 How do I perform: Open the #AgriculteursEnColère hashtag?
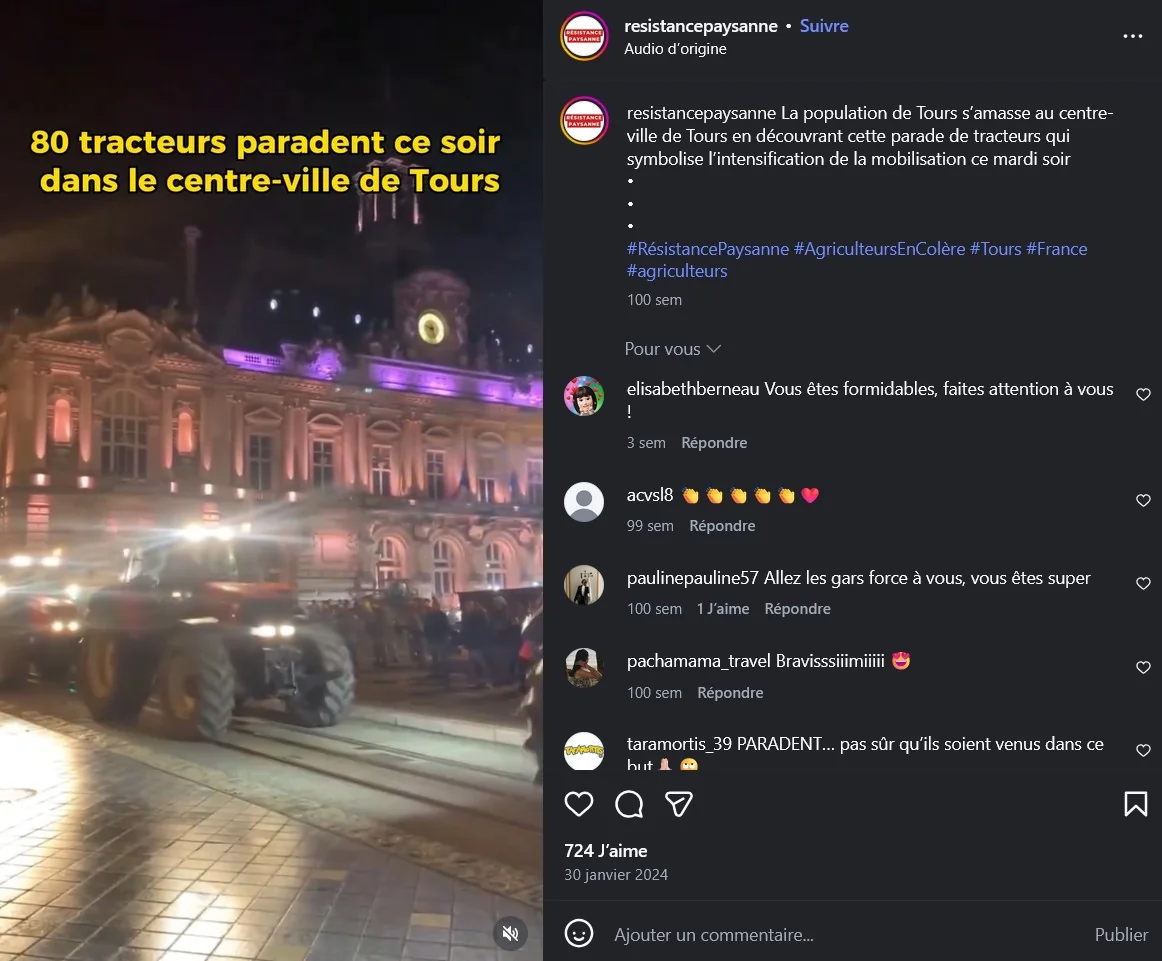pos(880,249)
